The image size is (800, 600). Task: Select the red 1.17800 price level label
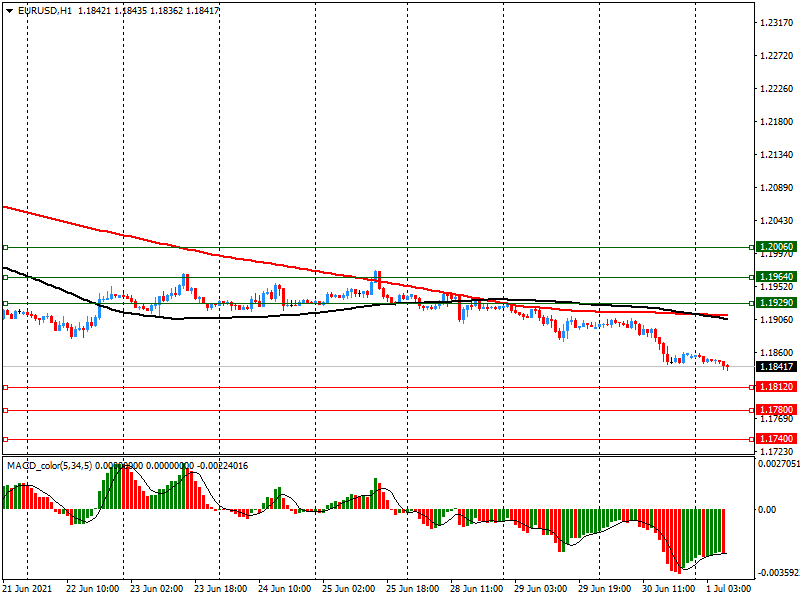coord(776,410)
